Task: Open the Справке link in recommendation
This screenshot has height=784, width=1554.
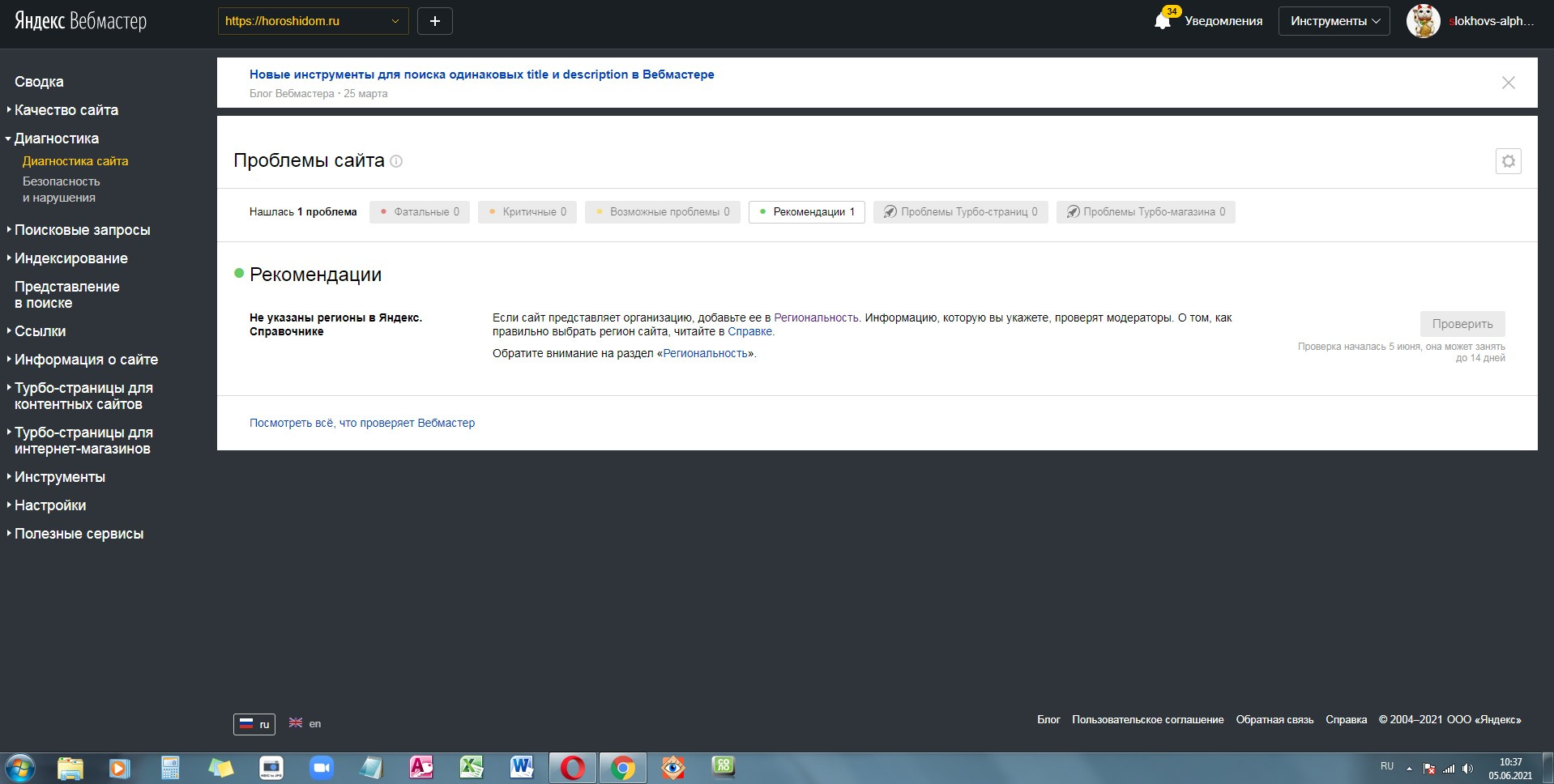Action: (750, 331)
